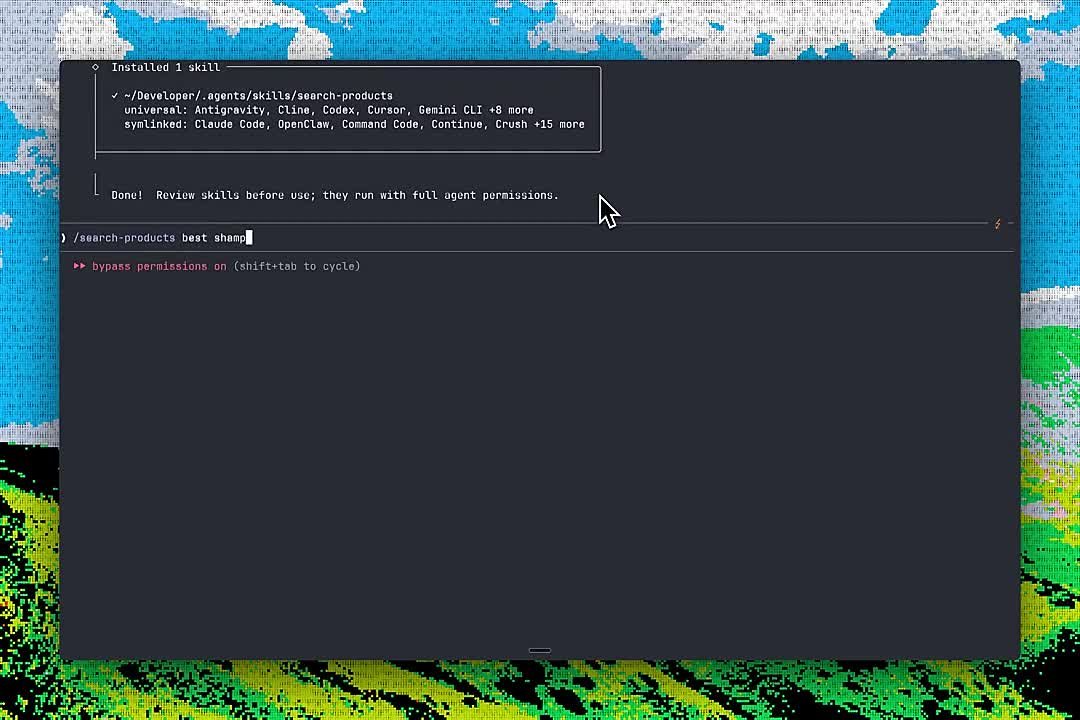The height and width of the screenshot is (720, 1080).
Task: Click the 'Installed 1 skill' box heading
Action: [x=166, y=68]
